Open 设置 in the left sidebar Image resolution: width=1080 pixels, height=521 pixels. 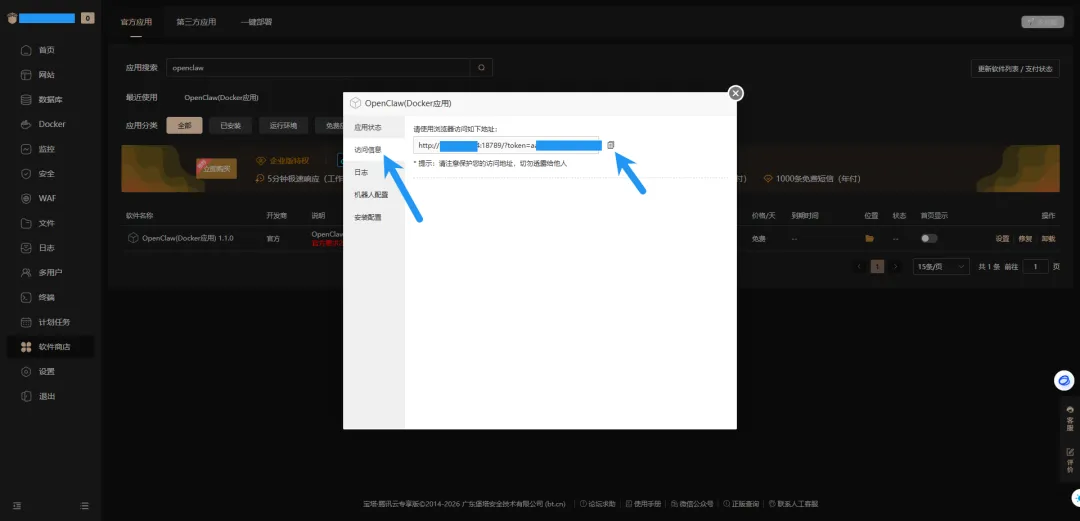click(x=48, y=371)
